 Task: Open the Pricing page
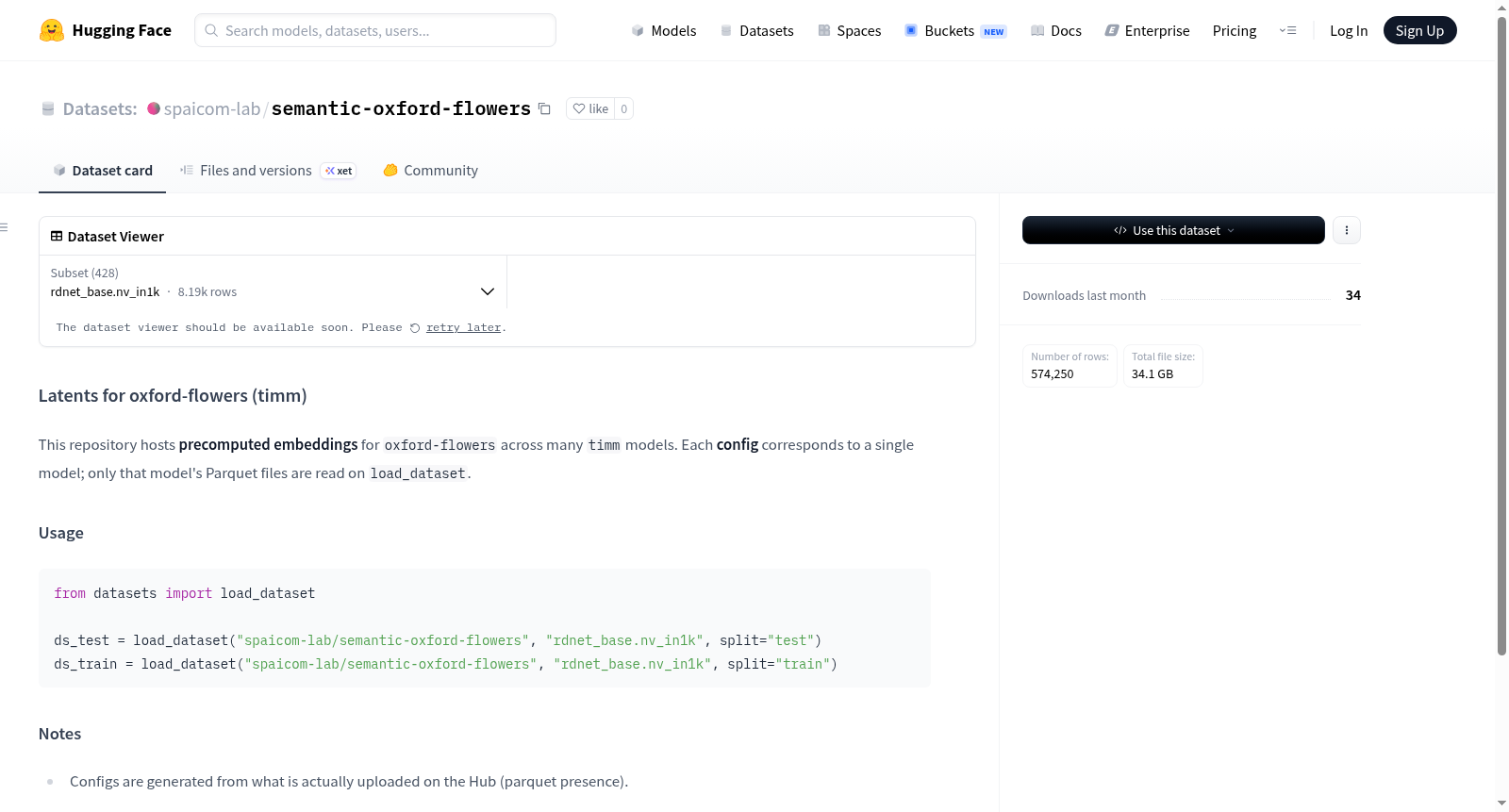(1235, 30)
